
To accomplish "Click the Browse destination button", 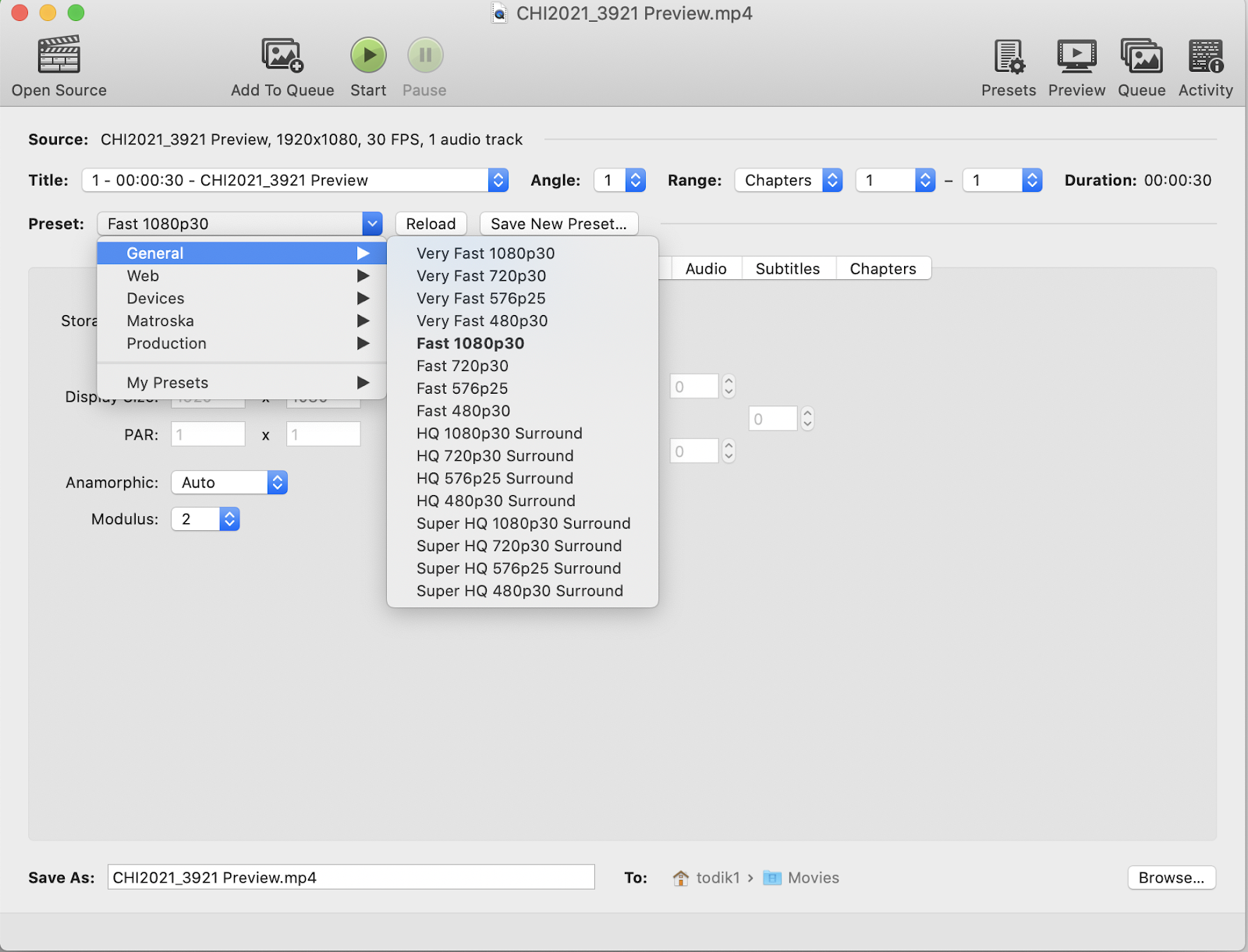I will click(x=1172, y=878).
